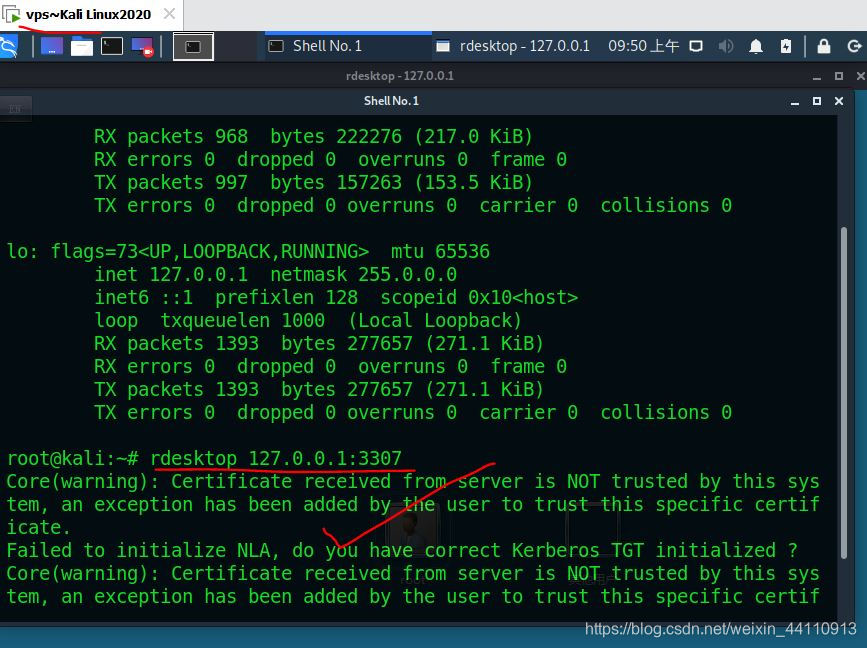Click the volume speaker tray icon

click(725, 46)
